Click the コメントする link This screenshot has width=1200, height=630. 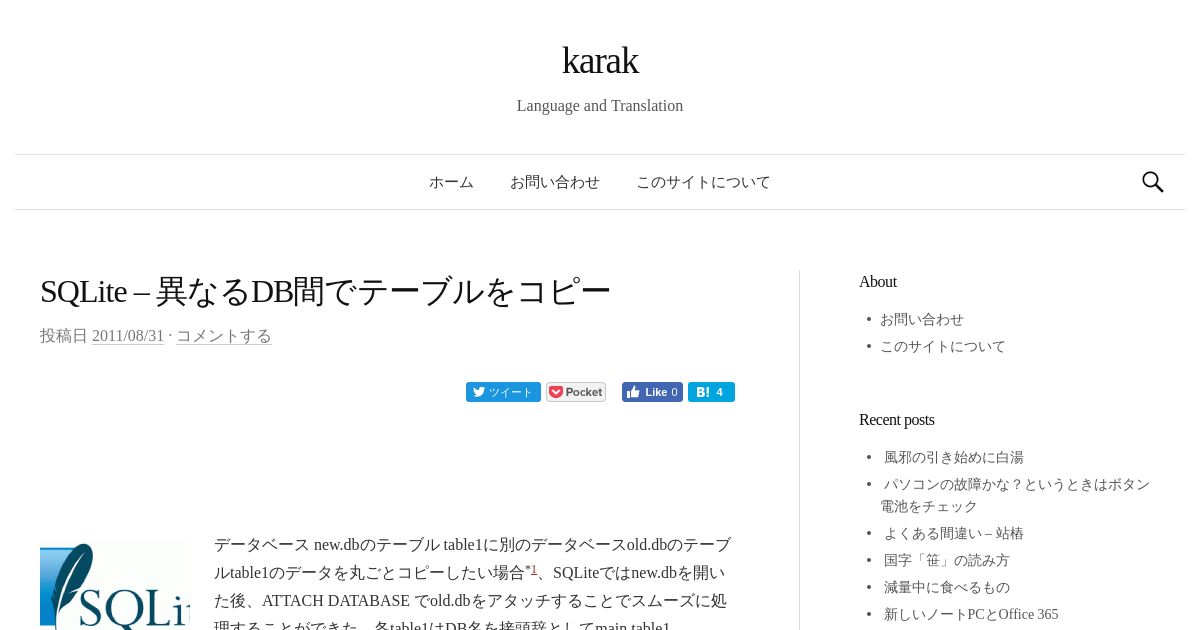point(224,336)
